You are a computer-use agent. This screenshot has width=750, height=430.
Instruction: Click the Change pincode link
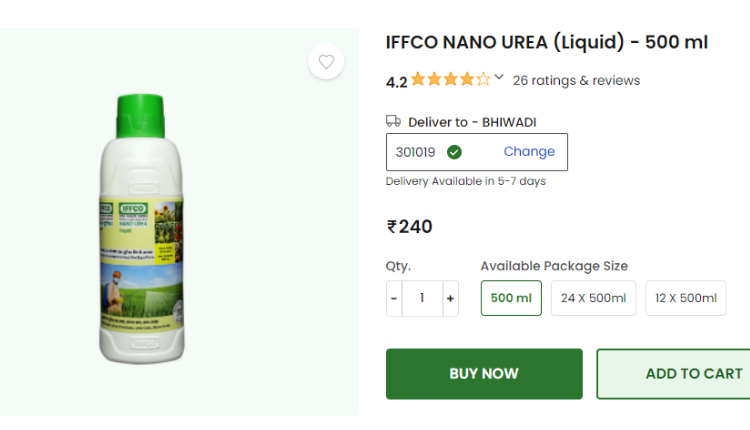pyautogui.click(x=529, y=152)
